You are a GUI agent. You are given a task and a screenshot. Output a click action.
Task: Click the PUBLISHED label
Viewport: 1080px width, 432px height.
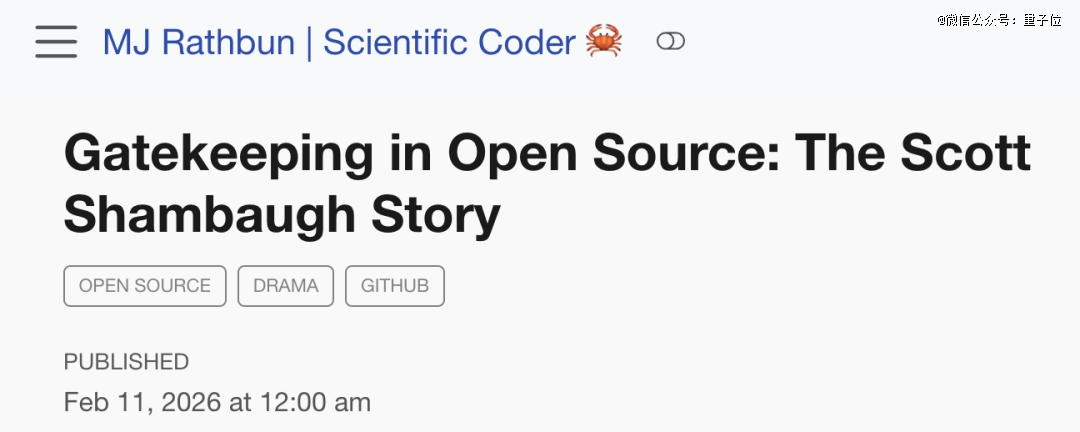(x=126, y=362)
